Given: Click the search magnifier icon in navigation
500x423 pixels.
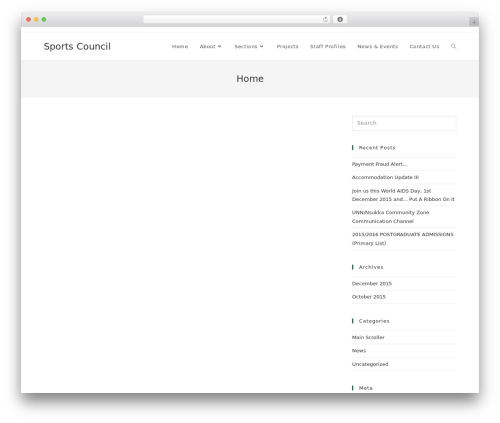Looking at the screenshot, I should coord(453,46).
